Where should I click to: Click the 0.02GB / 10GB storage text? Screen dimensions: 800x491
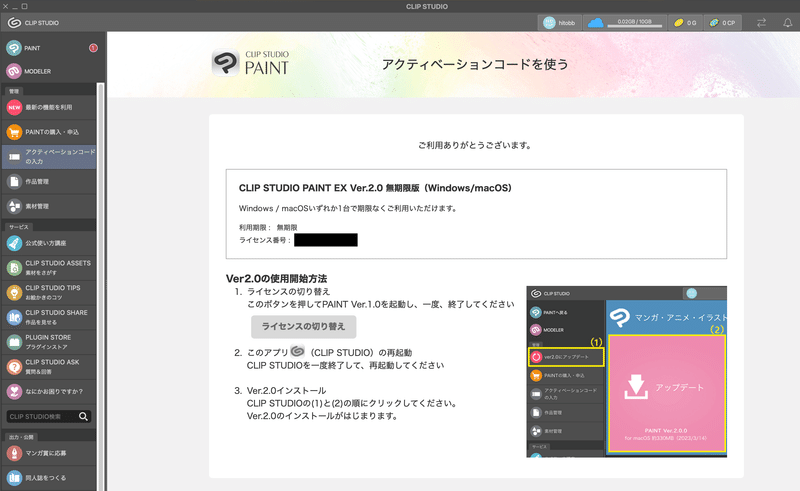tap(634, 21)
